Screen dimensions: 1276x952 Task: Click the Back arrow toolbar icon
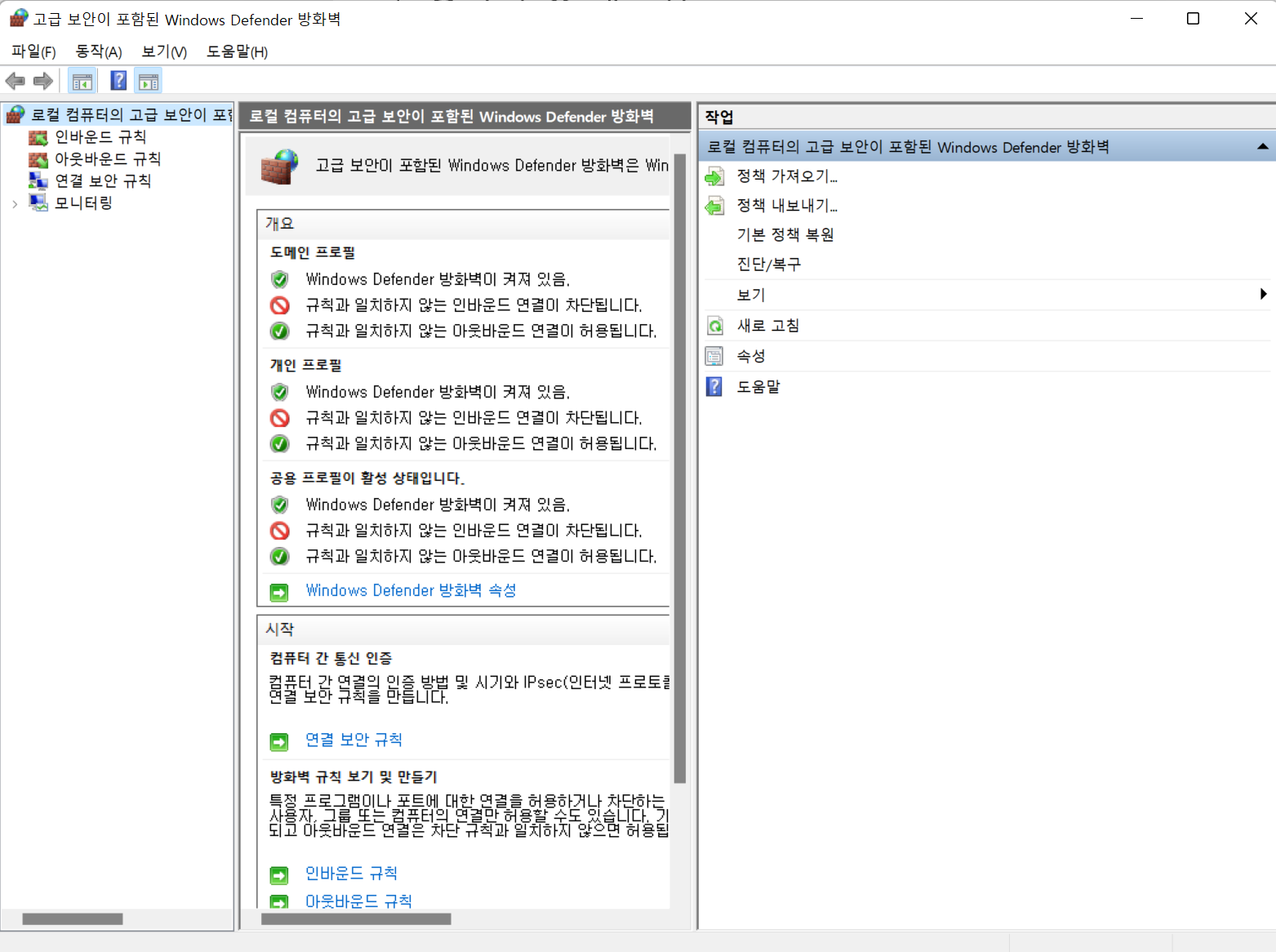[15, 81]
